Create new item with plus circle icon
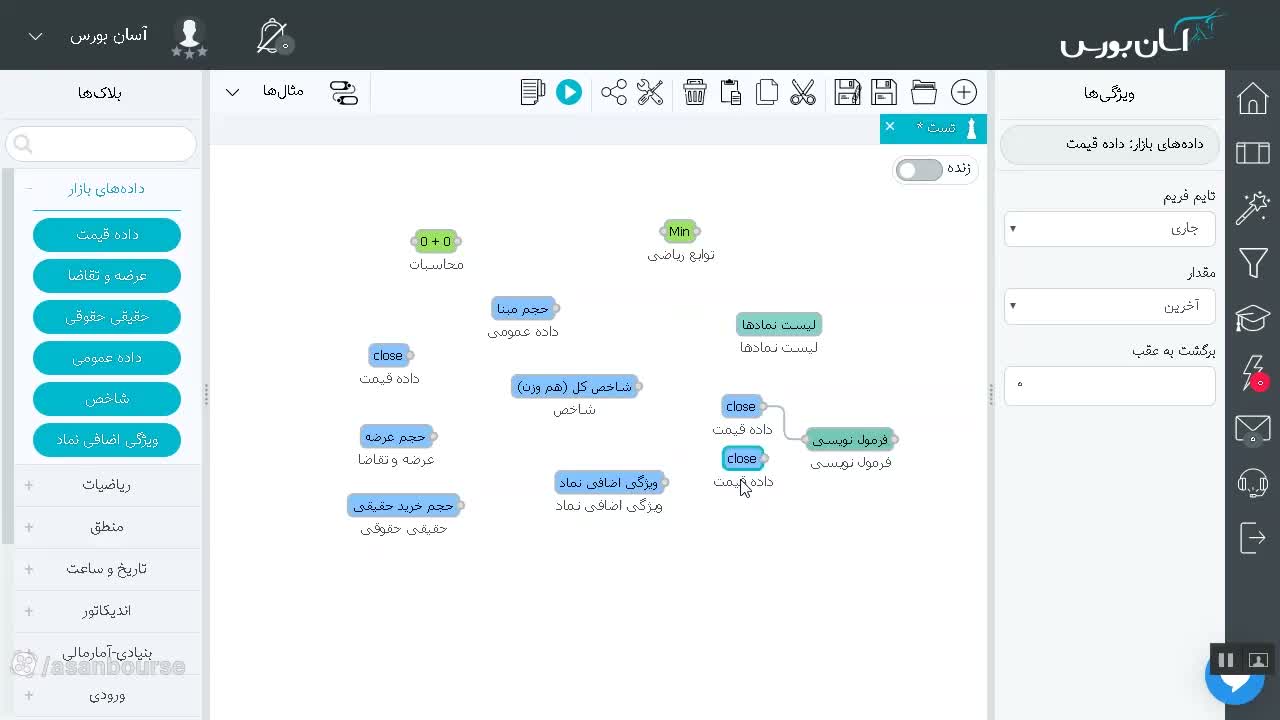The image size is (1280, 720). coord(964,92)
